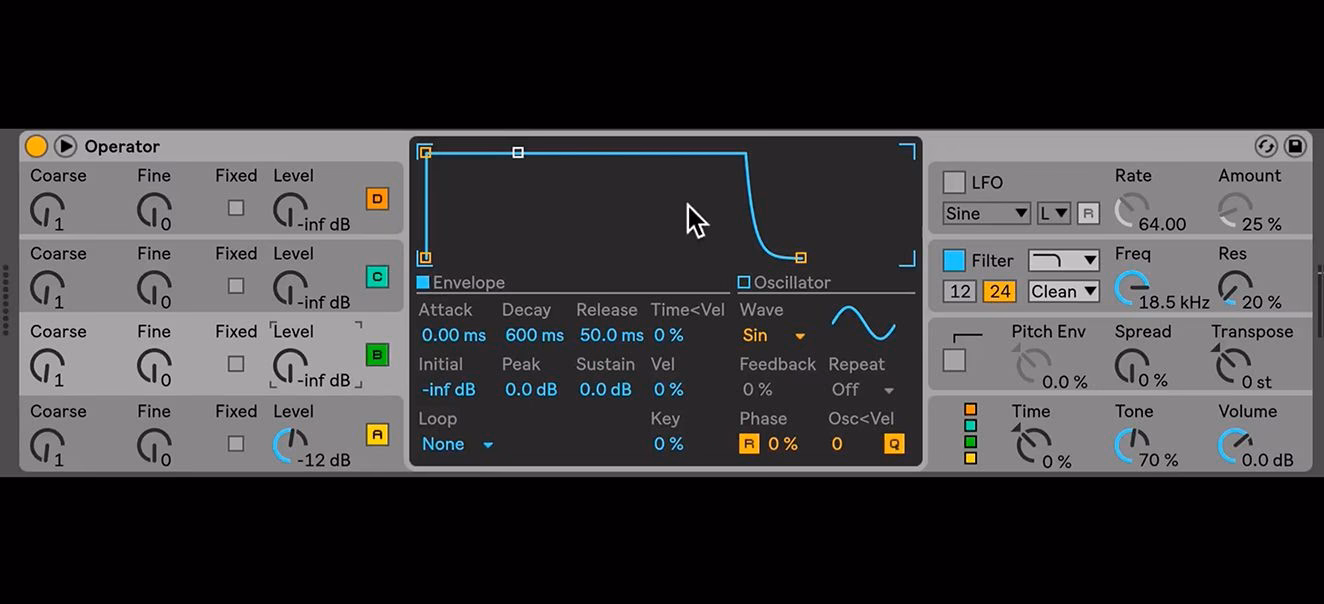Toggle Fixed mode for oscillator D
This screenshot has height=604, width=1324.
(236, 206)
